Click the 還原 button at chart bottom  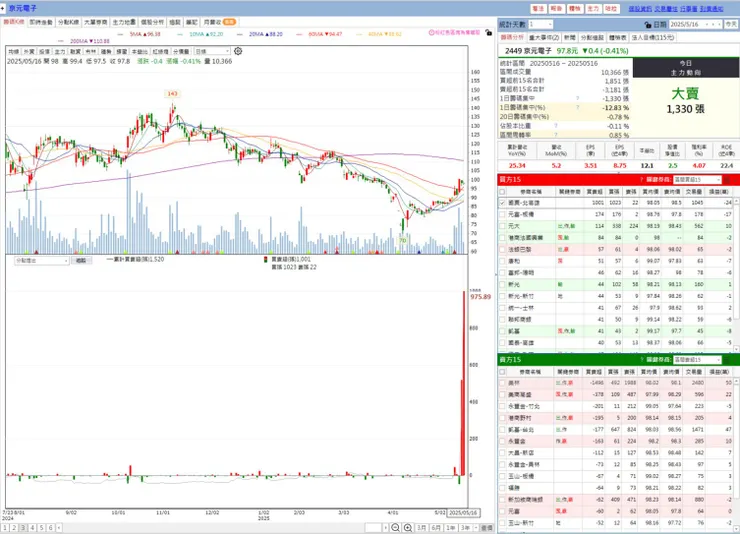(x=488, y=528)
